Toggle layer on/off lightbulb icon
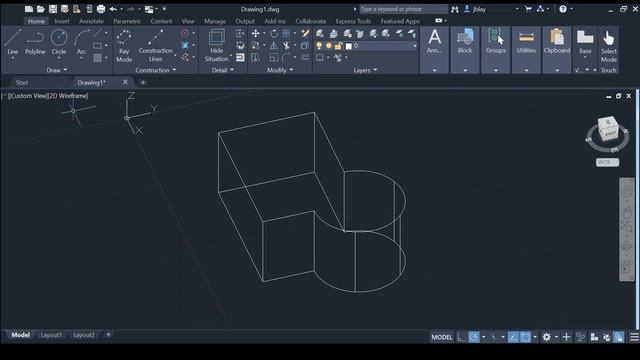Image resolution: width=640 pixels, height=360 pixels. point(319,46)
